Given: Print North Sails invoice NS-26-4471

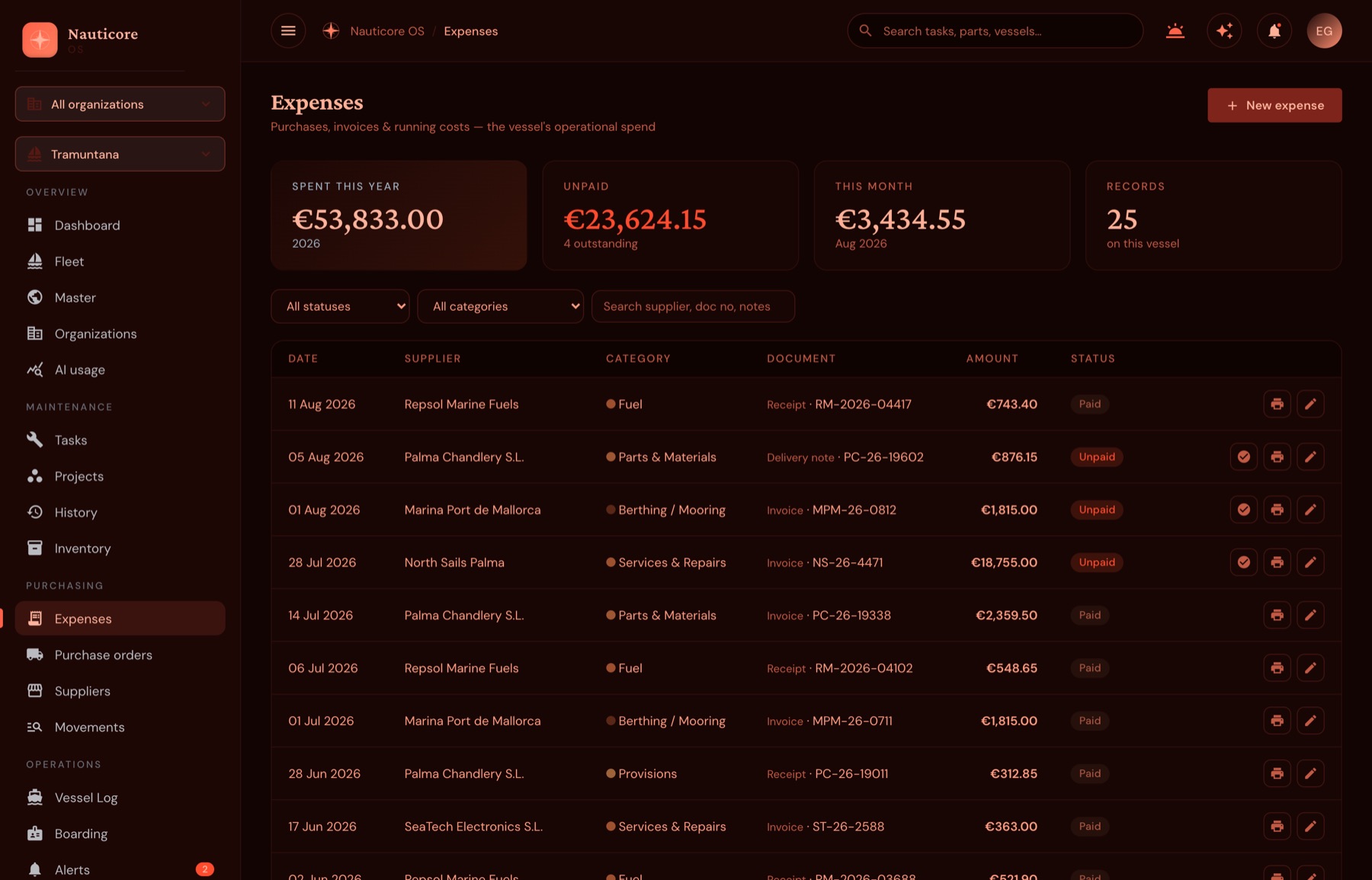Looking at the screenshot, I should tap(1277, 562).
